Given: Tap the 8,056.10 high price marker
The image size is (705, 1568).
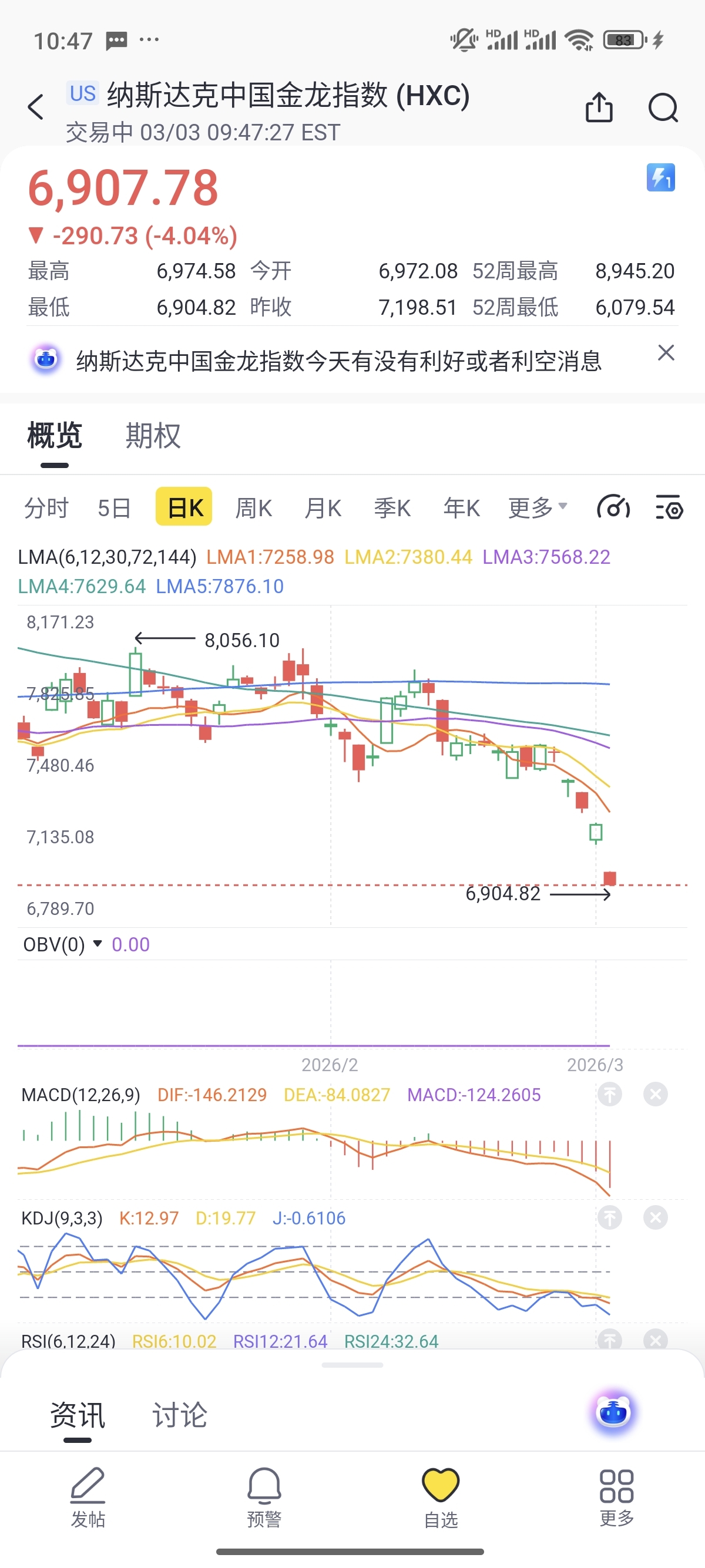Looking at the screenshot, I should point(241,640).
